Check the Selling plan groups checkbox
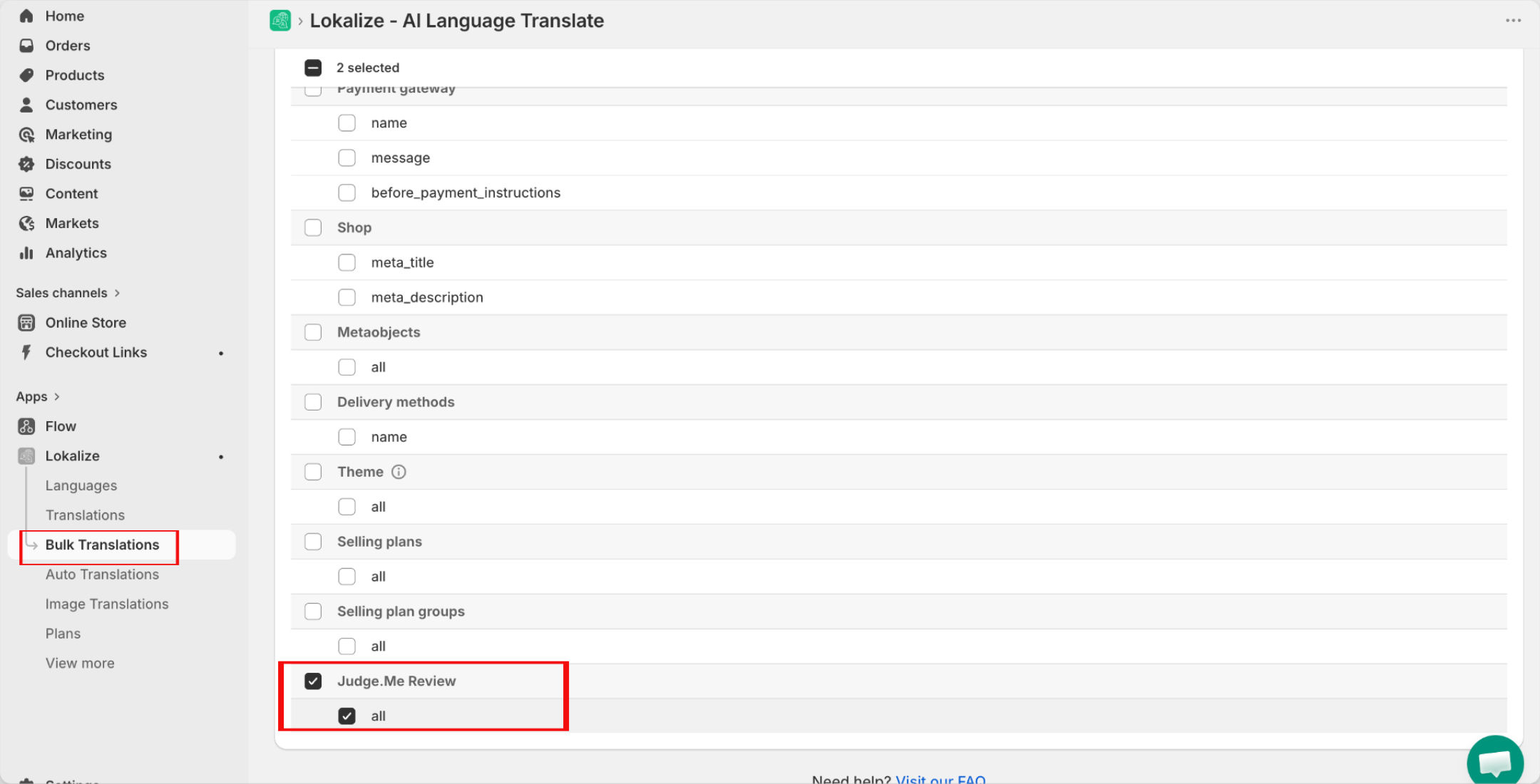 [x=313, y=612]
